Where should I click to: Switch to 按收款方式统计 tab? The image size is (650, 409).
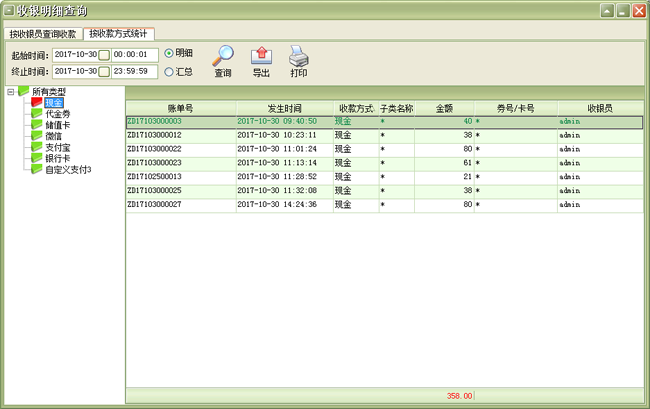[118, 33]
